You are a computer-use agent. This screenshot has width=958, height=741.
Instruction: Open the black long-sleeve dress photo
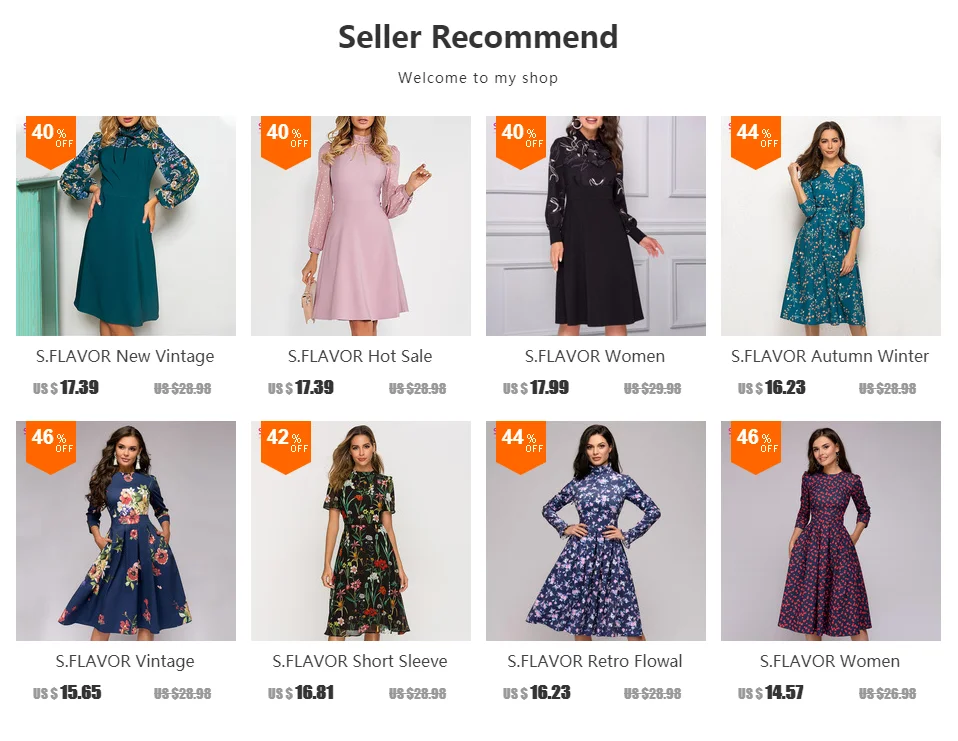(x=596, y=225)
